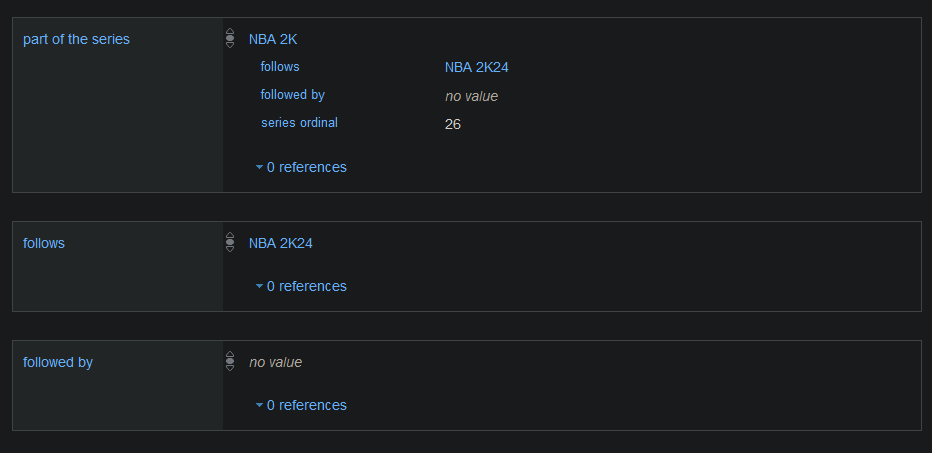The image size is (932, 453).
Task: Click the series ordinal value 26
Action: pos(453,124)
